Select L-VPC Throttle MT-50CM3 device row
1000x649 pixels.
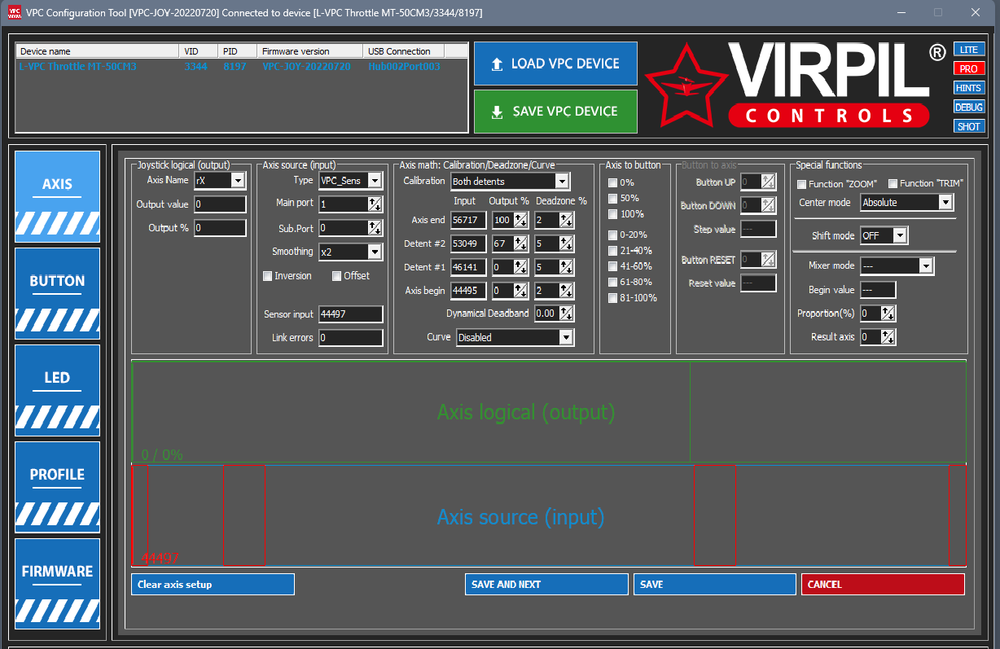coord(242,66)
